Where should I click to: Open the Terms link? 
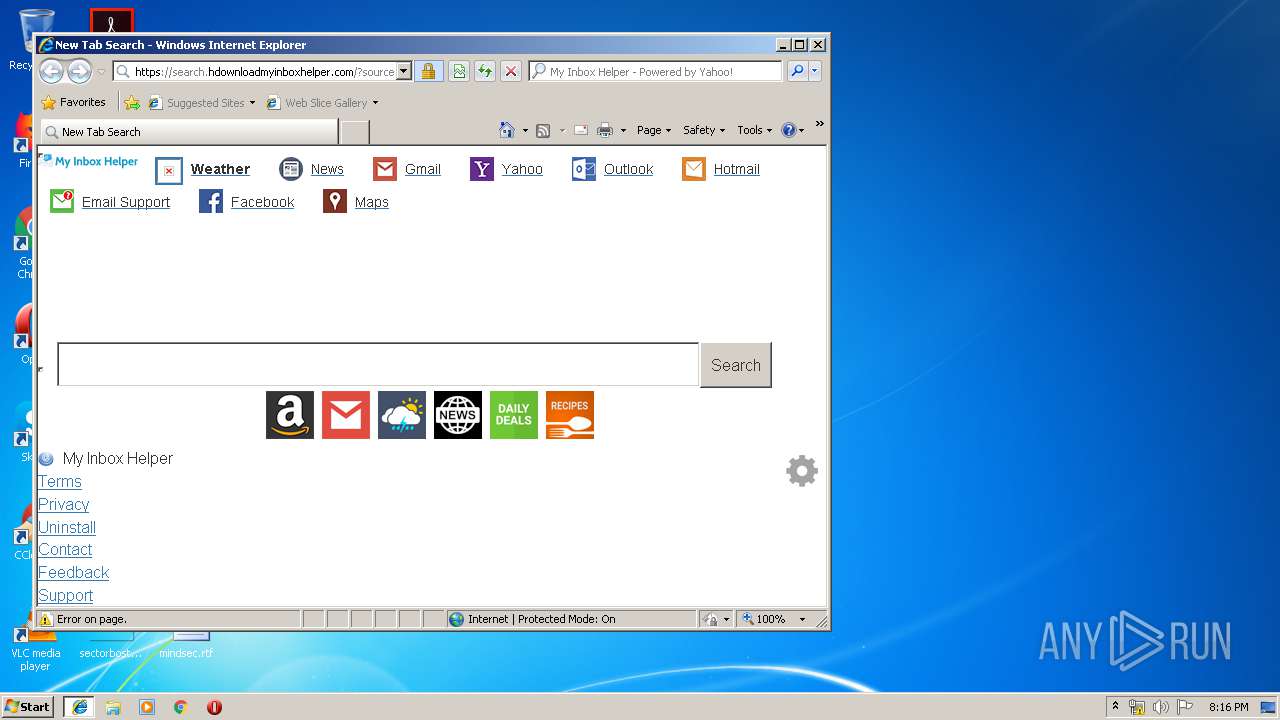click(60, 482)
